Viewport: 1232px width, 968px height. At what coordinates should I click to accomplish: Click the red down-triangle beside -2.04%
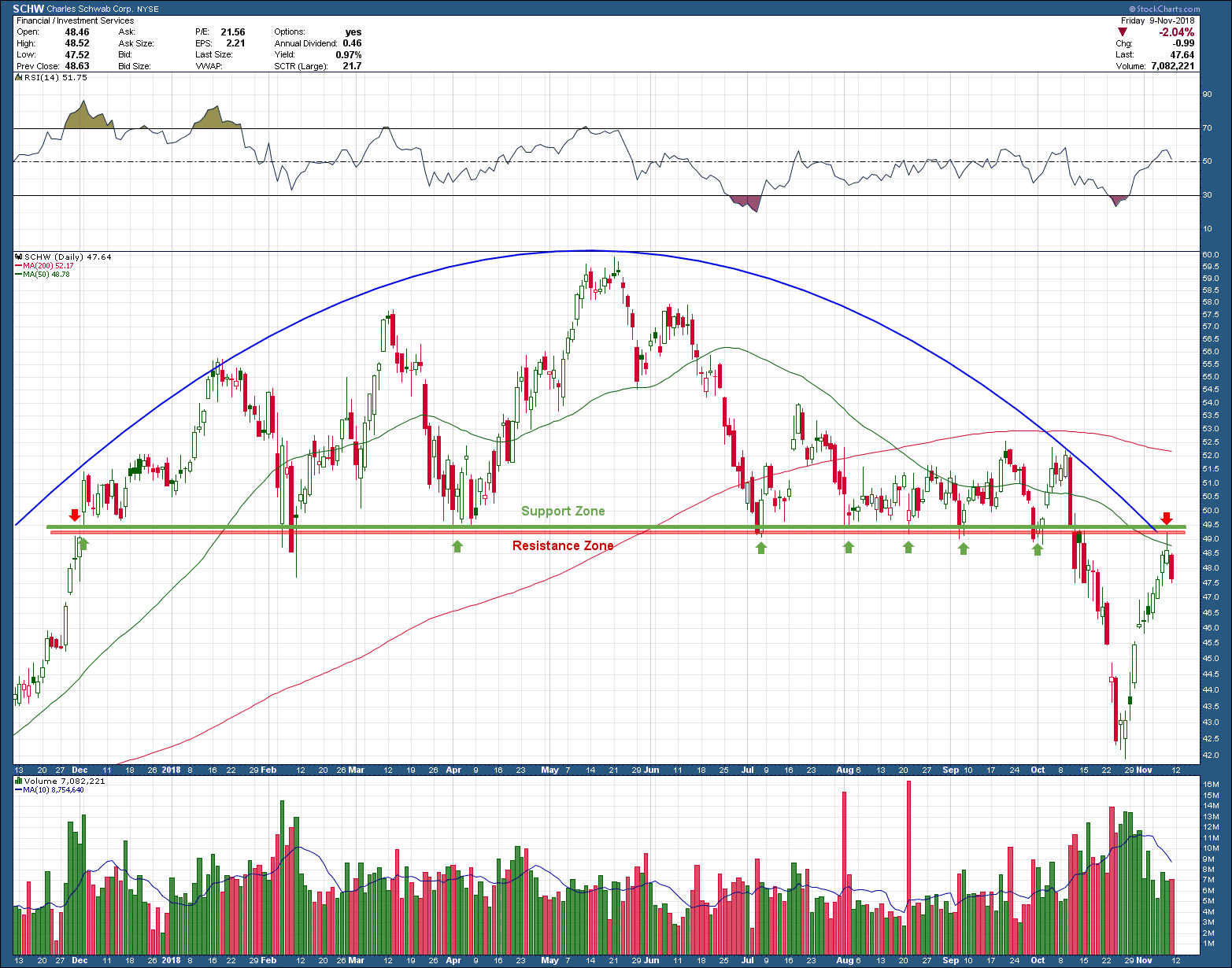click(x=1123, y=32)
